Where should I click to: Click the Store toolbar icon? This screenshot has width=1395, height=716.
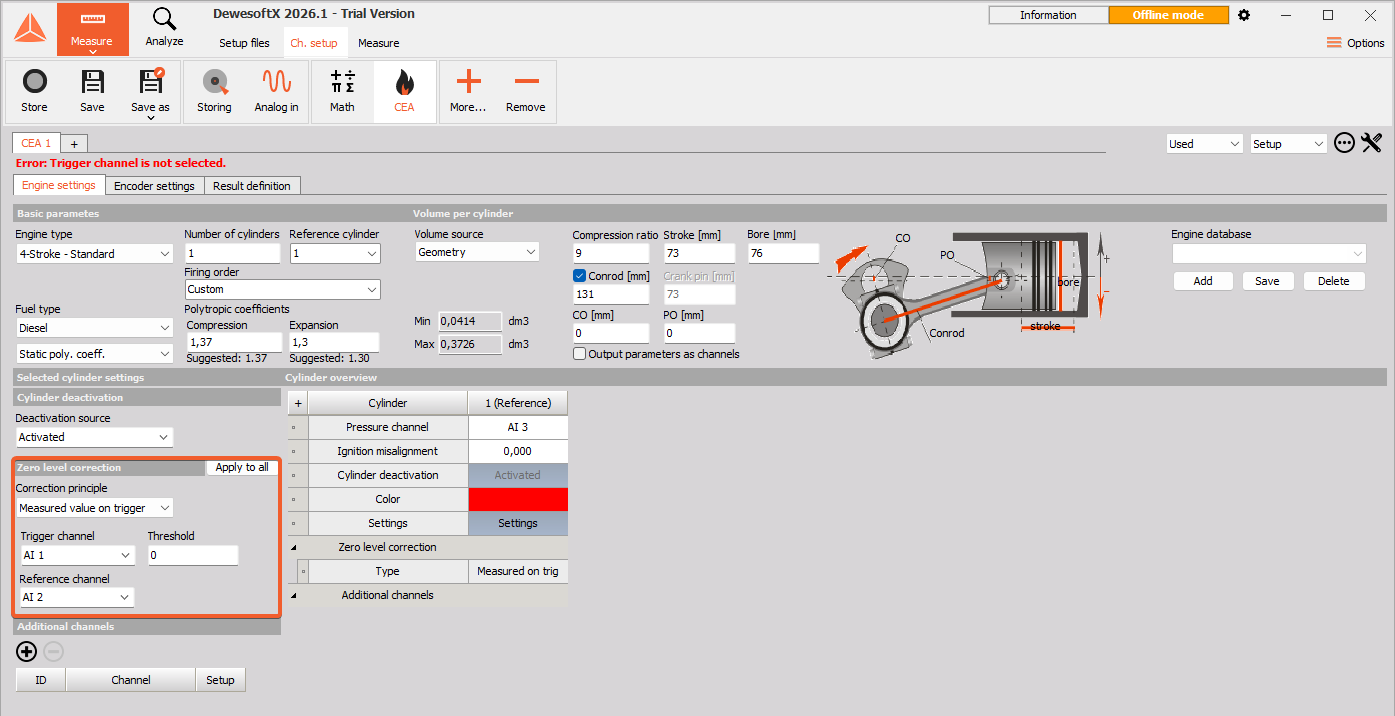34,91
